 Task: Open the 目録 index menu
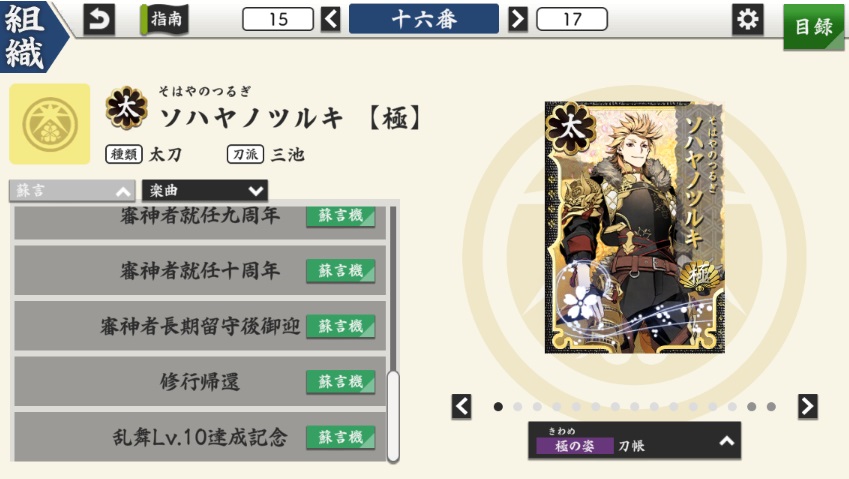(x=813, y=27)
